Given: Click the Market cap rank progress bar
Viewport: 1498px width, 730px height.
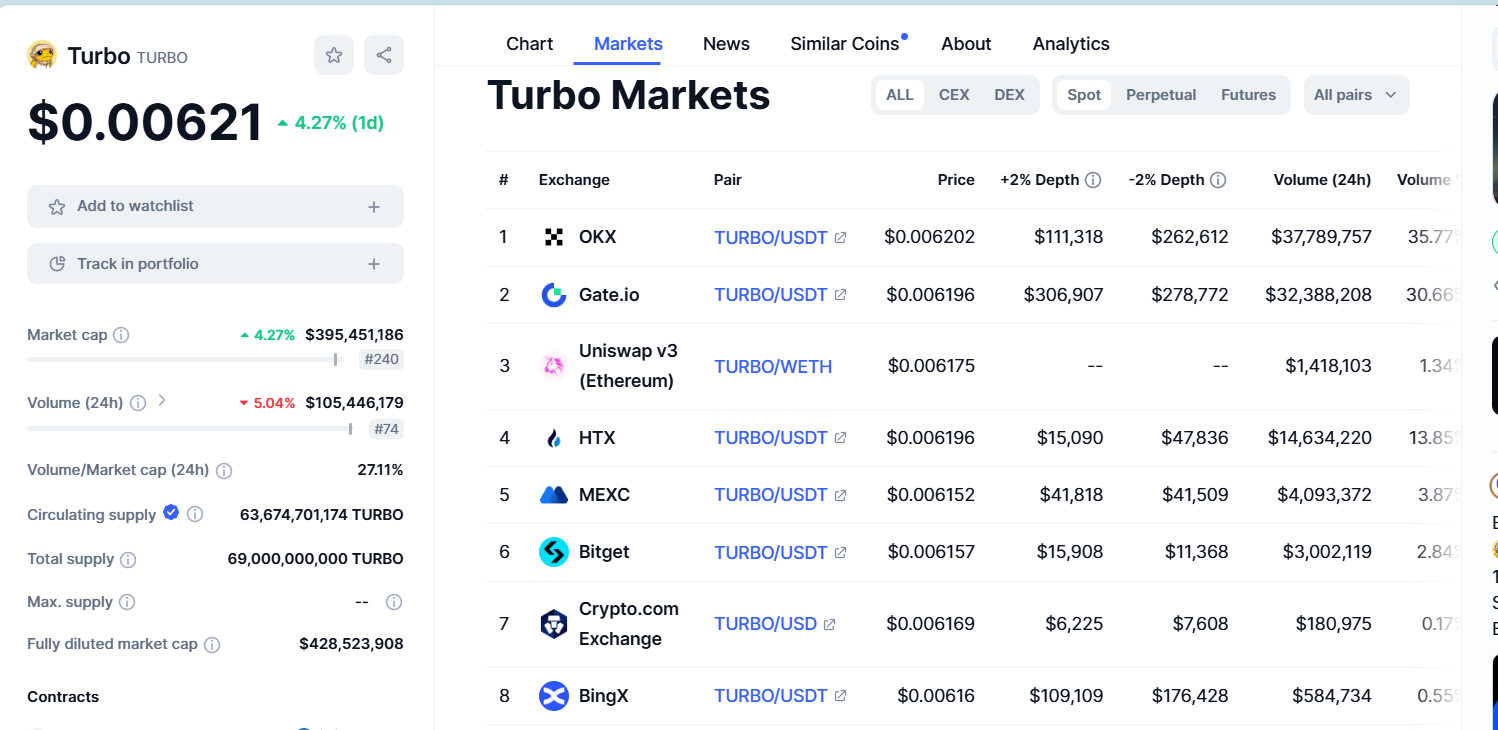Looking at the screenshot, I should point(185,359).
